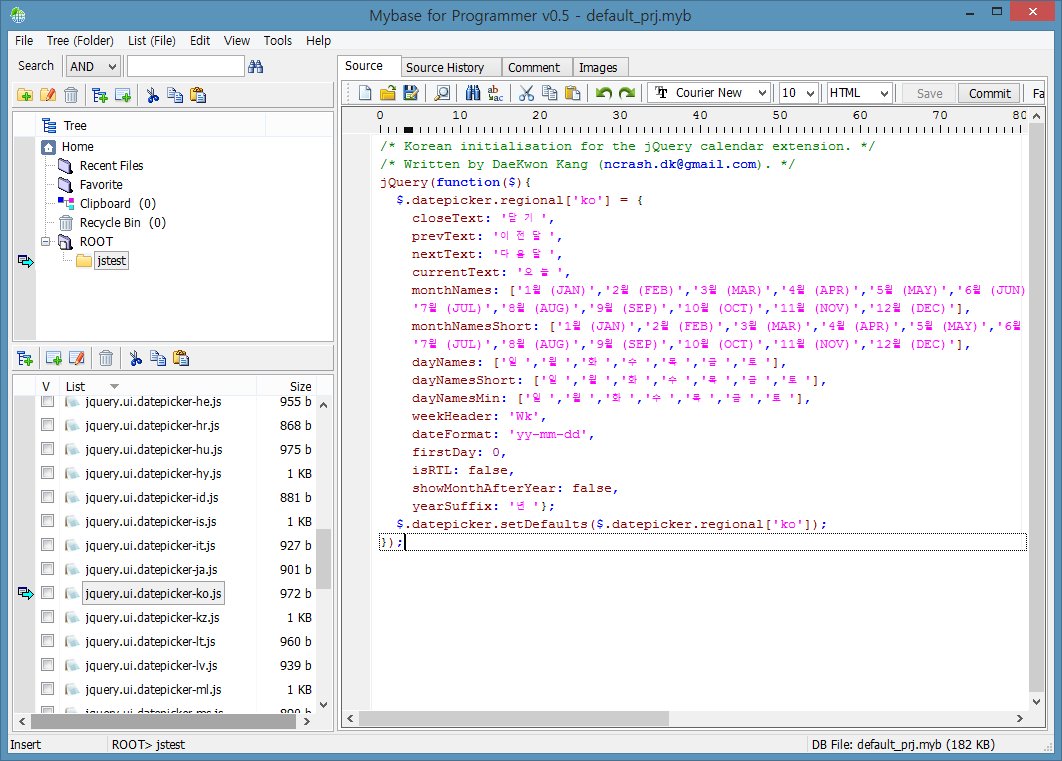Open the Tools menu
1062x761 pixels.
pyautogui.click(x=277, y=41)
